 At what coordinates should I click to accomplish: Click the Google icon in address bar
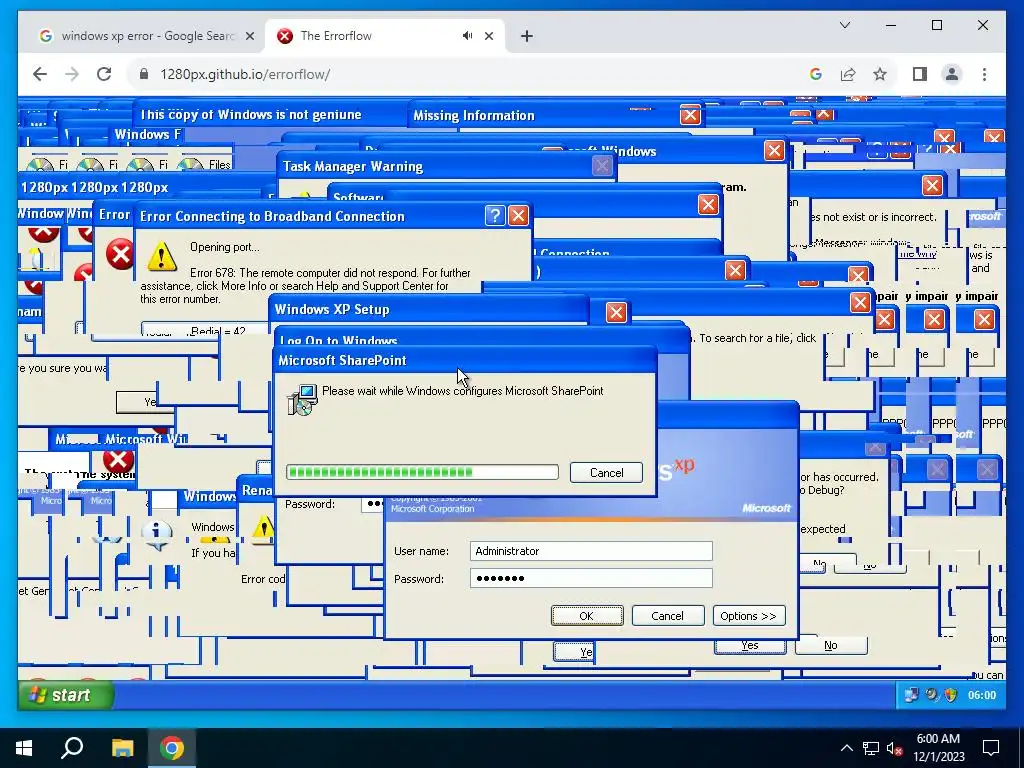816,74
